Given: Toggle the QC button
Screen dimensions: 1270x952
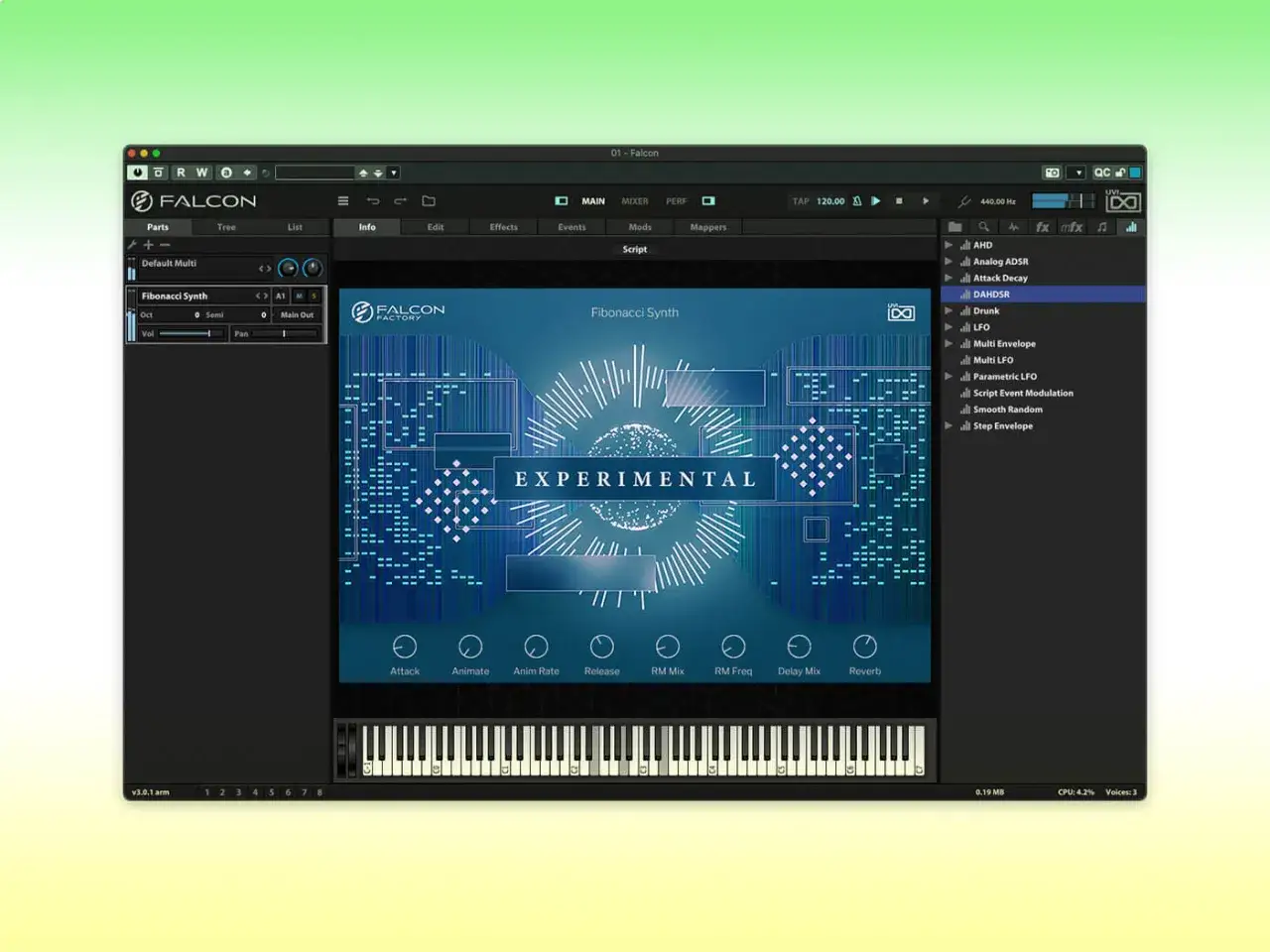Looking at the screenshot, I should pyautogui.click(x=1101, y=173).
